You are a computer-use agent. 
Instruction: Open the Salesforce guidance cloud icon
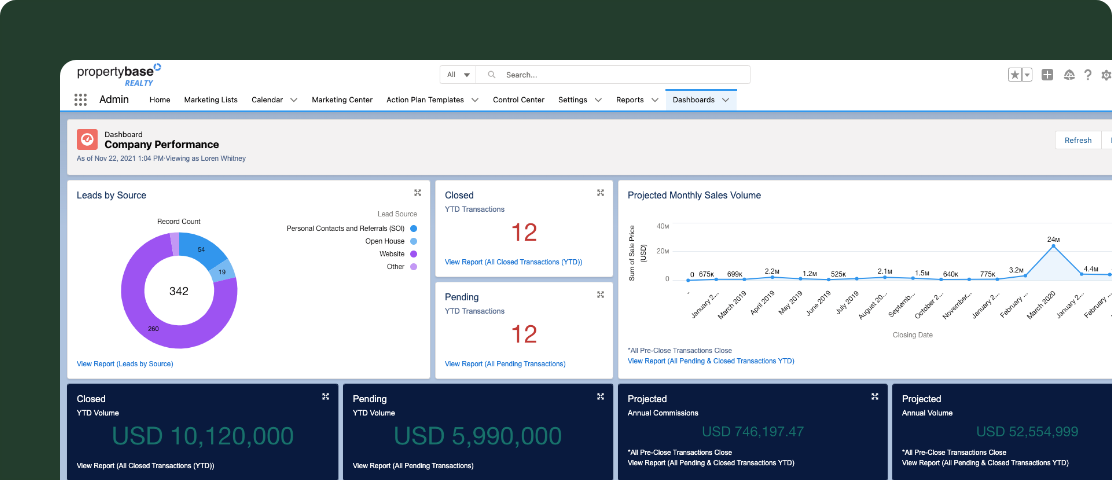click(1069, 74)
